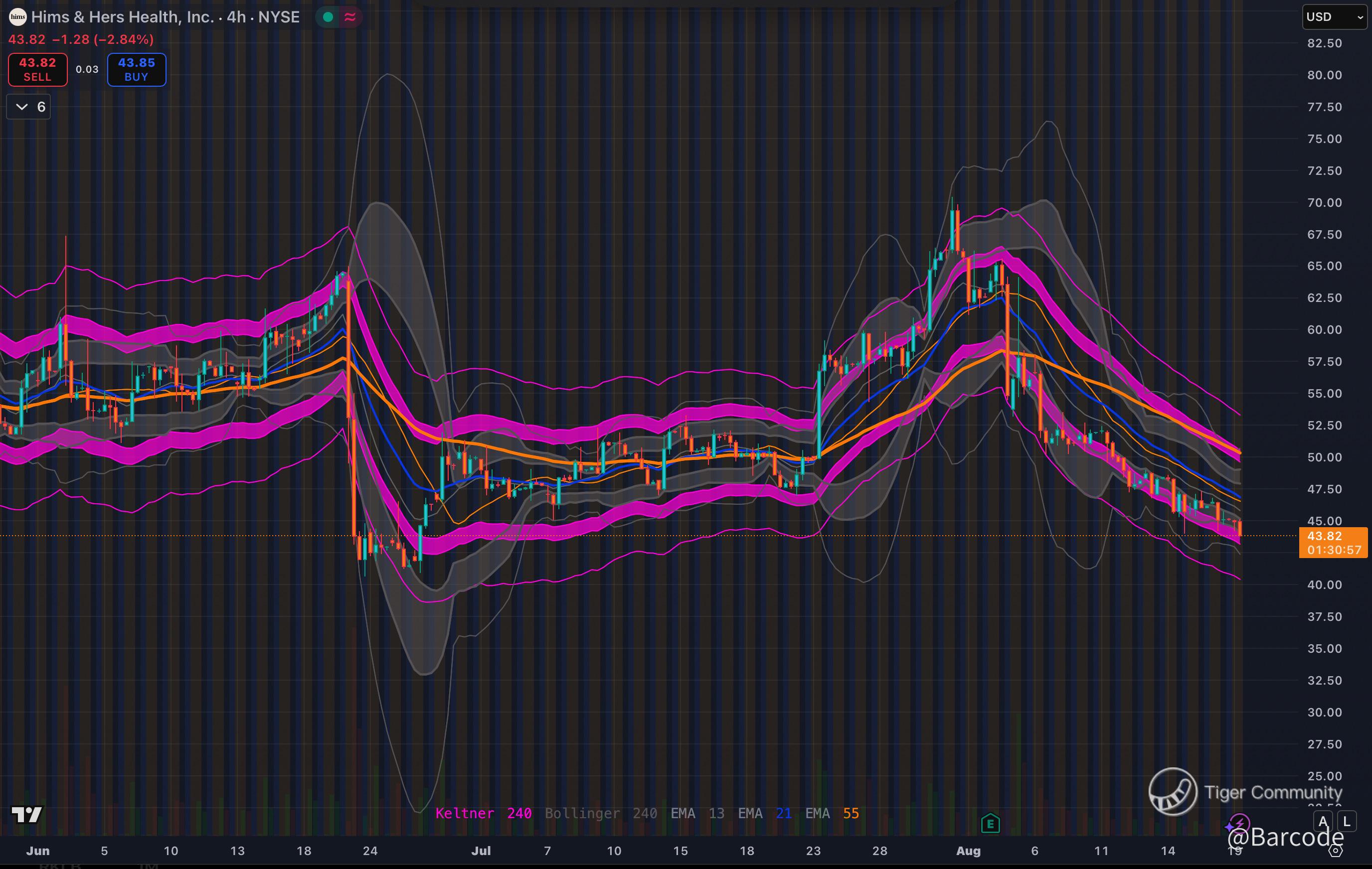
Task: Toggle log scale with L button
Action: (x=1347, y=821)
